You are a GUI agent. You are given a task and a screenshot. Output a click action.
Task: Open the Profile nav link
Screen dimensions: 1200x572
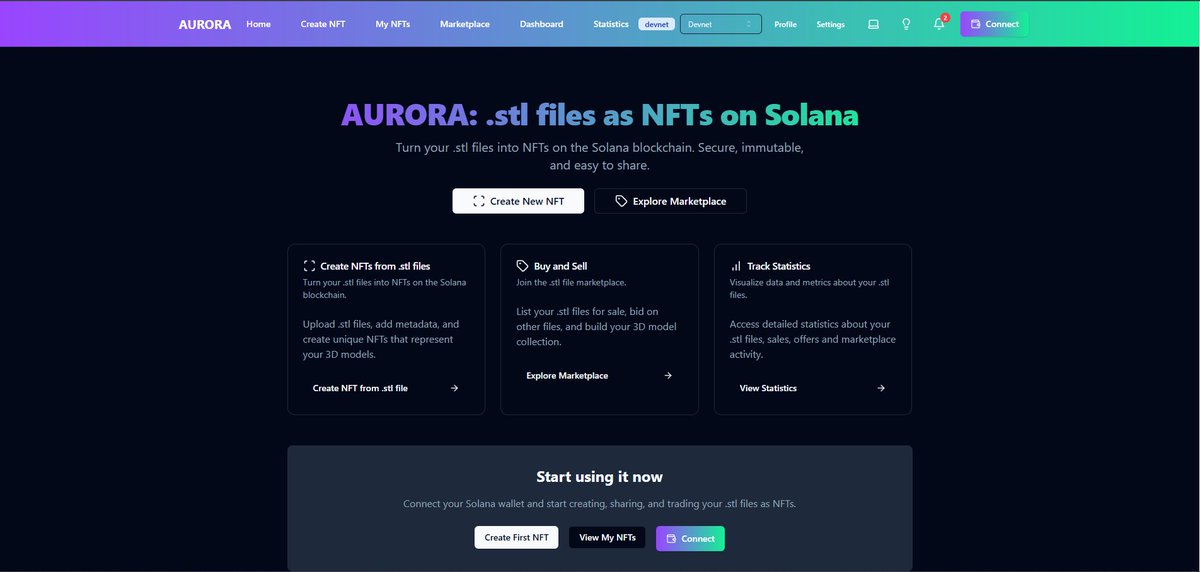pos(785,24)
